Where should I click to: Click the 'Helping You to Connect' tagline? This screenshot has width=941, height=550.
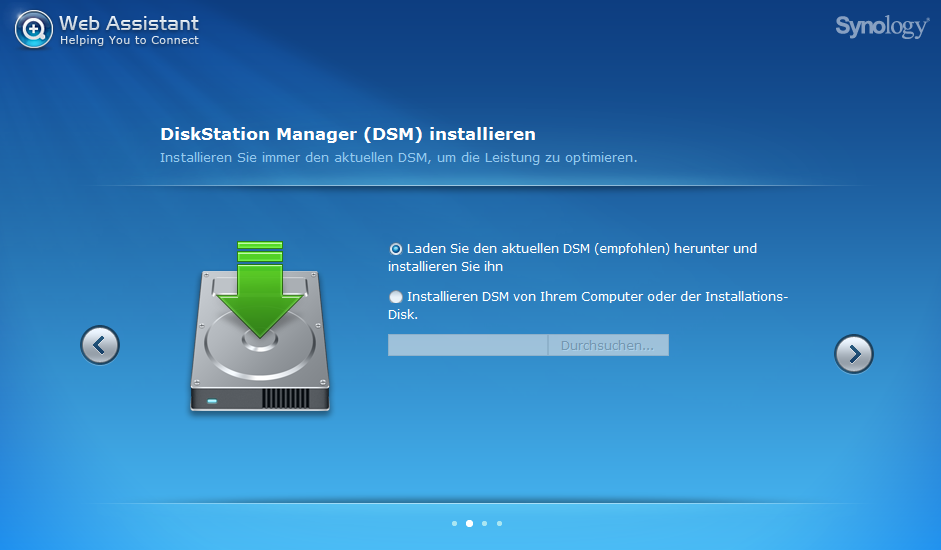(129, 40)
